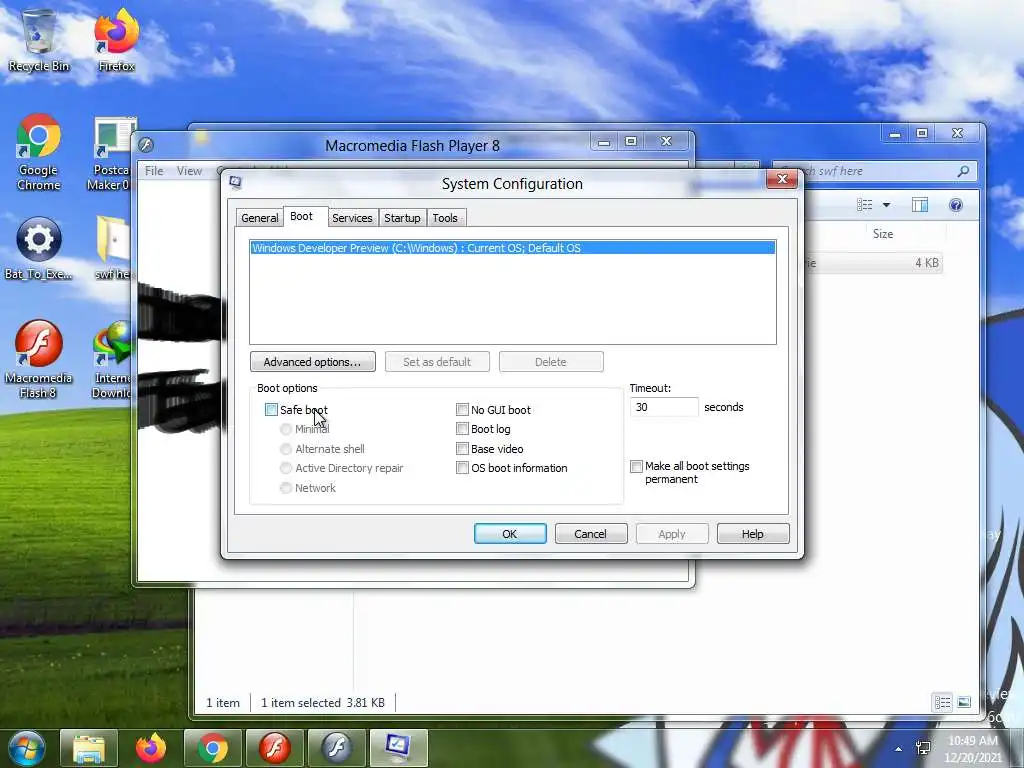Click the Apply button
The image size is (1024, 768).
[x=671, y=534]
